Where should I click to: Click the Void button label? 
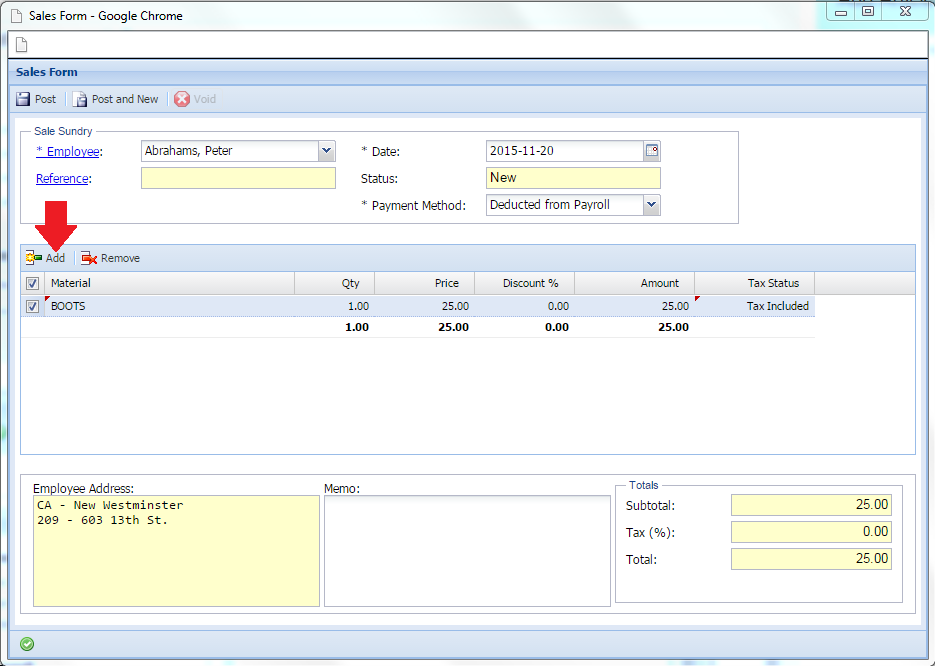coord(205,99)
